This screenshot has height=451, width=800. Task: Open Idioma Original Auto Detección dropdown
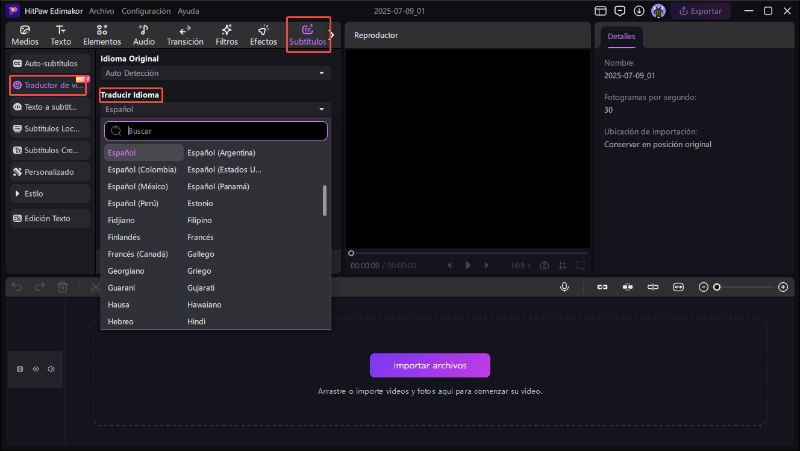(215, 73)
